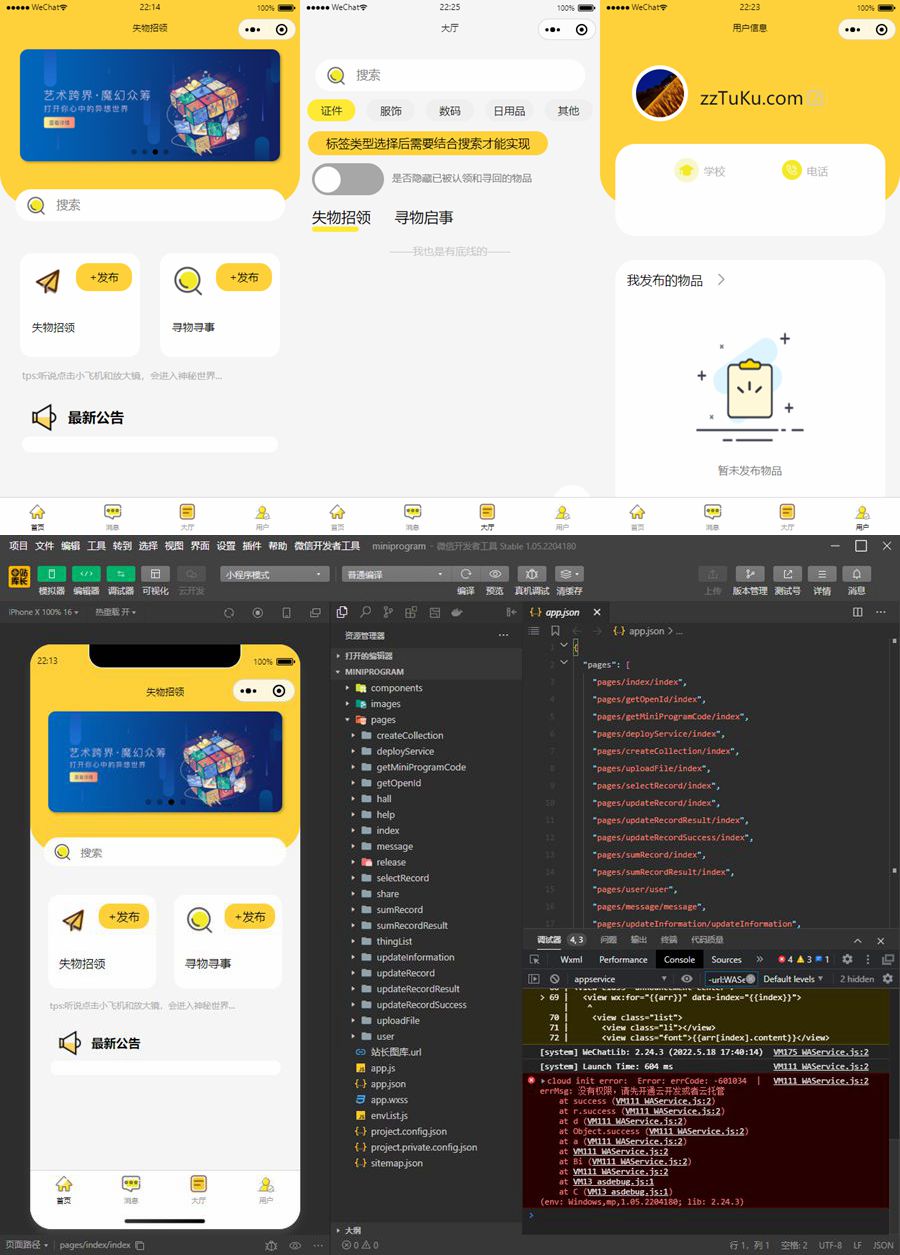Toggle the hide claimed items switch in 大厅 screen
This screenshot has width=900, height=1255.
pyautogui.click(x=347, y=179)
